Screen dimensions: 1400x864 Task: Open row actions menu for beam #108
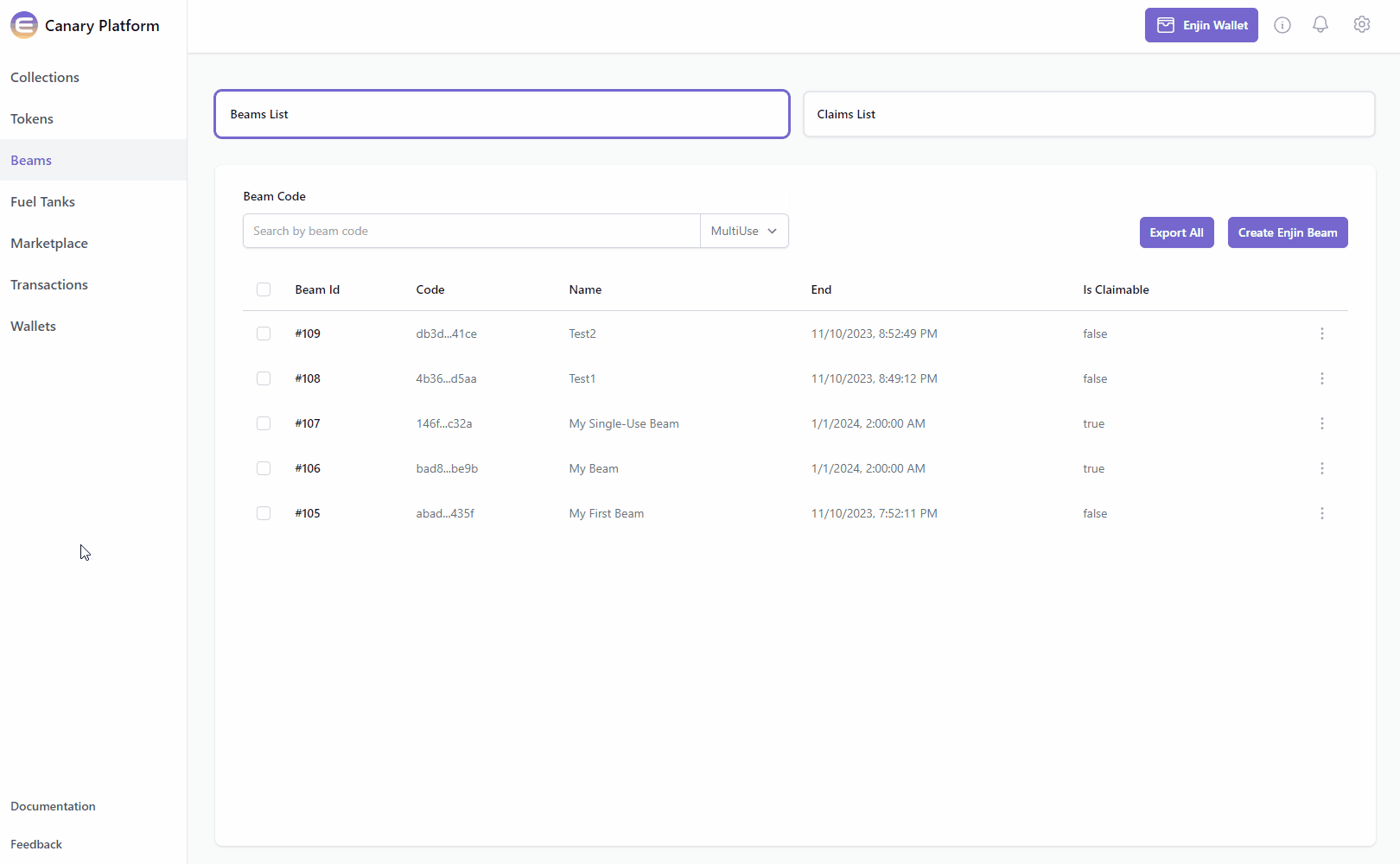(1322, 378)
